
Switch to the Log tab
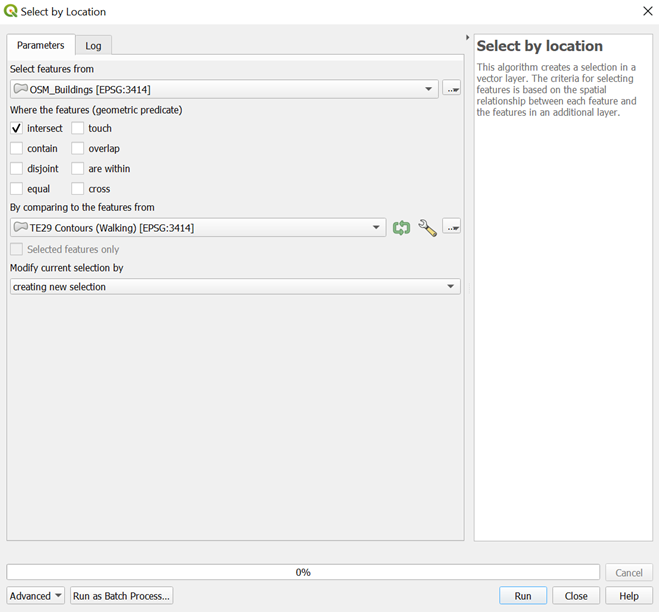click(93, 46)
